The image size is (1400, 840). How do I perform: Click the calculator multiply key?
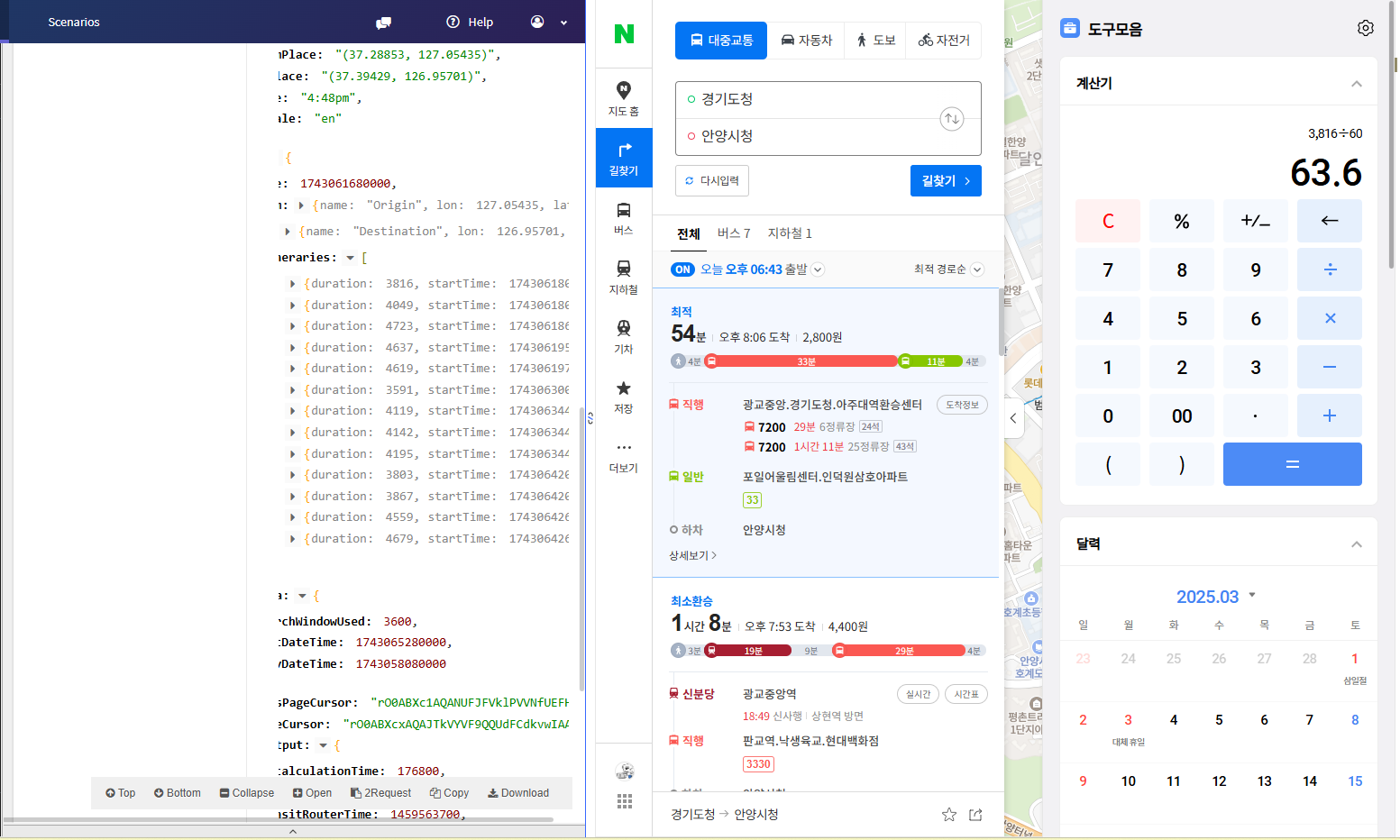coord(1329,318)
